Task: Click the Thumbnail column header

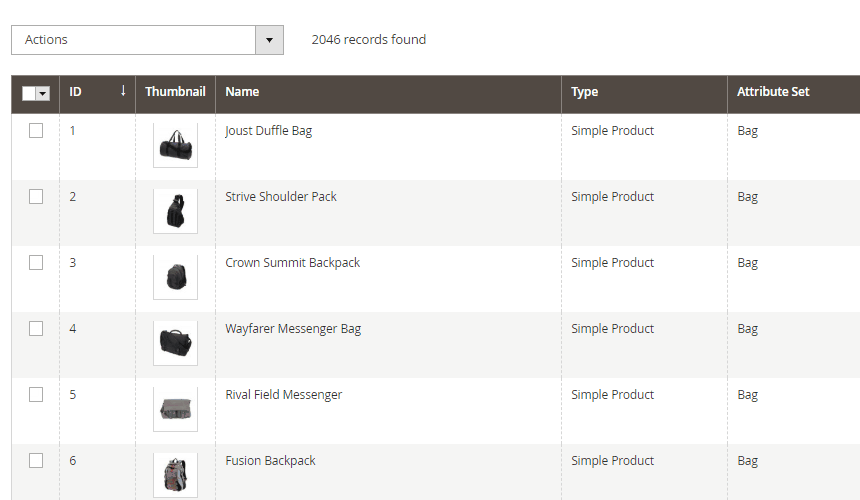Action: [x=176, y=92]
